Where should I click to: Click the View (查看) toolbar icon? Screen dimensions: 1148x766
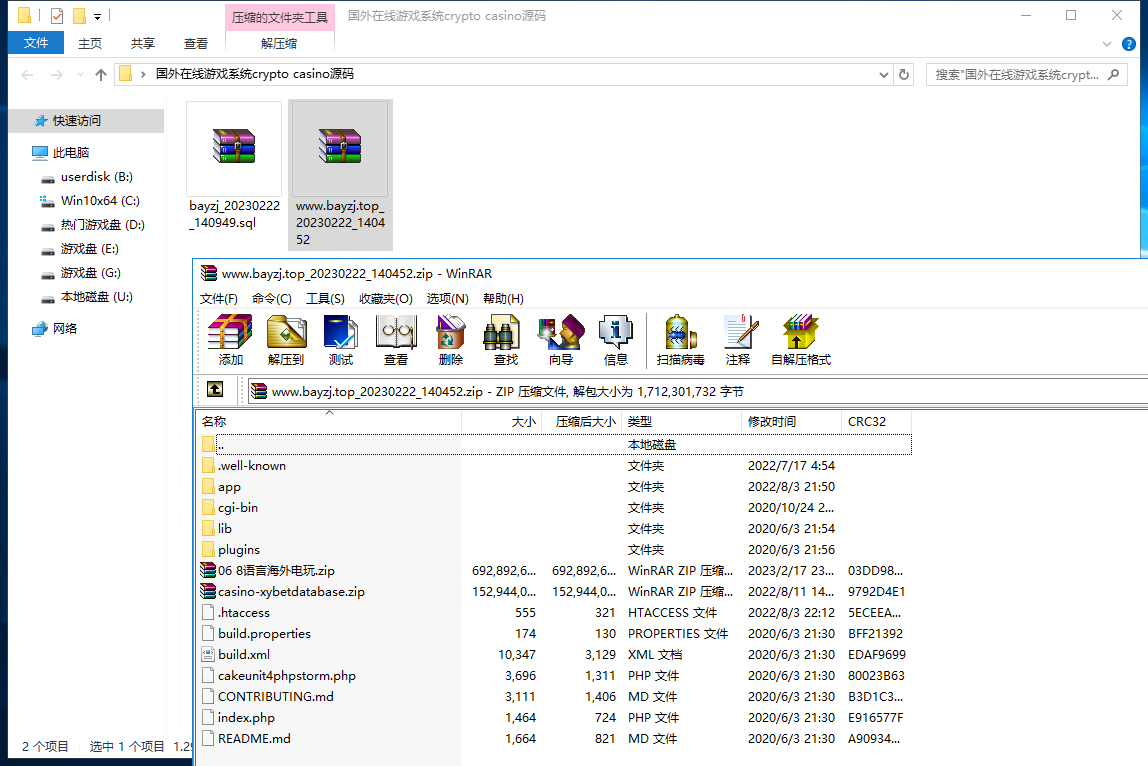click(396, 339)
